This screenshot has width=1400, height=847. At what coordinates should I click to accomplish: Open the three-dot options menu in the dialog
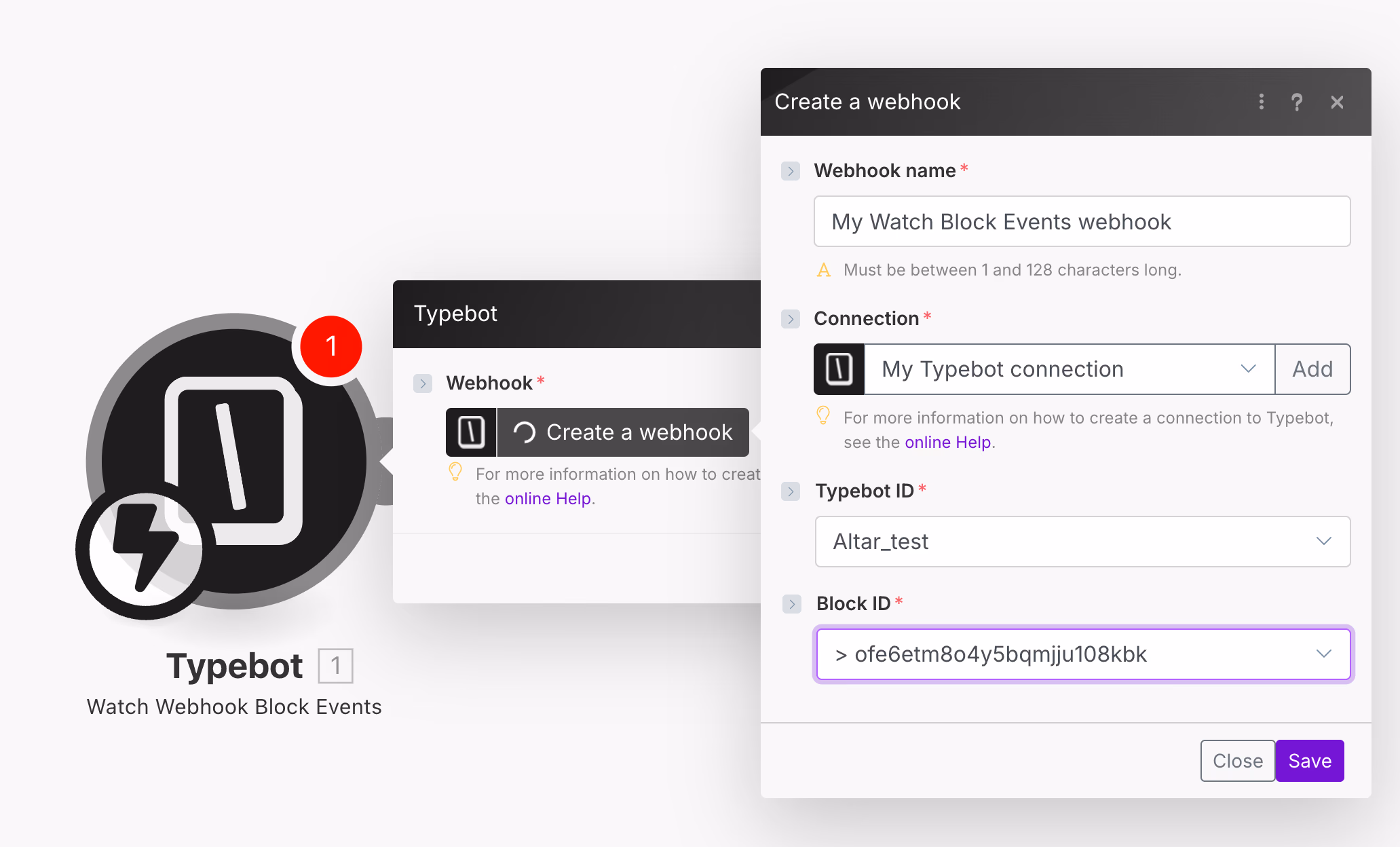1261,102
